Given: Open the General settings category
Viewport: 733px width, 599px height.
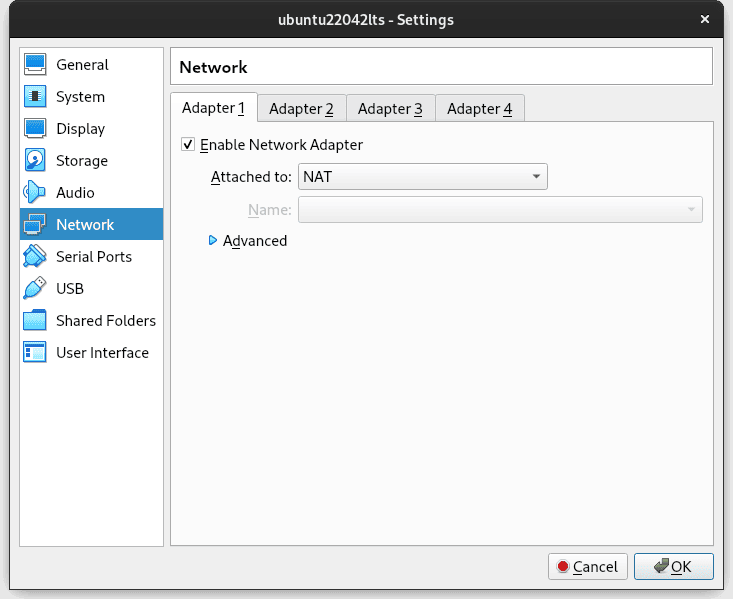Looking at the screenshot, I should pyautogui.click(x=92, y=65).
